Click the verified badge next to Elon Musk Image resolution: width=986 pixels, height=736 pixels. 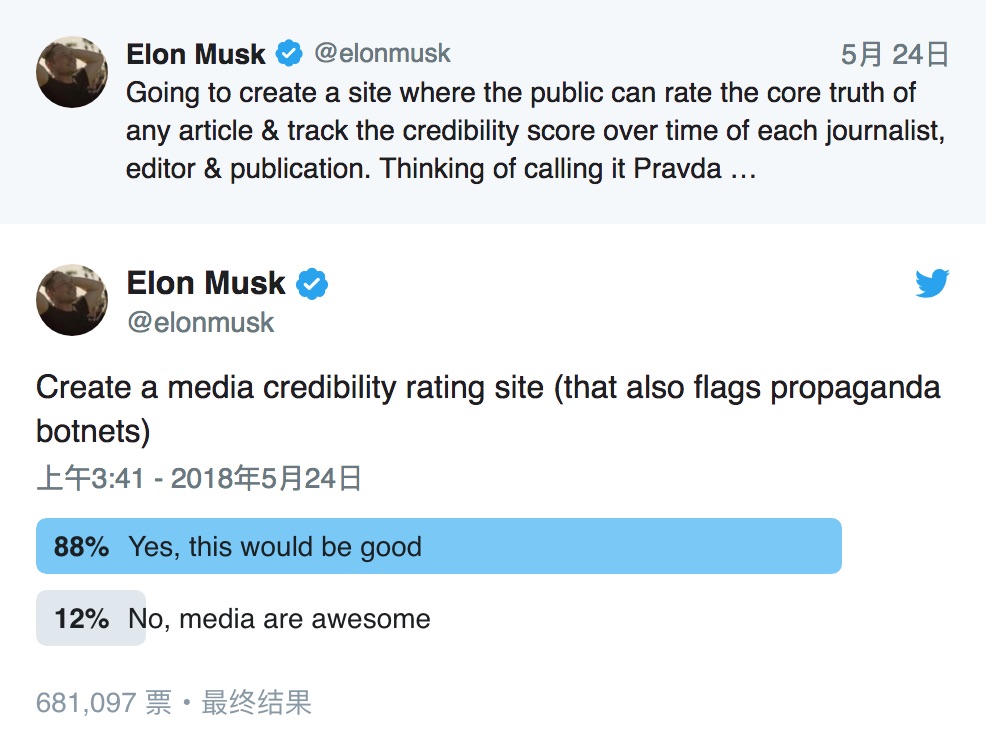pos(311,283)
